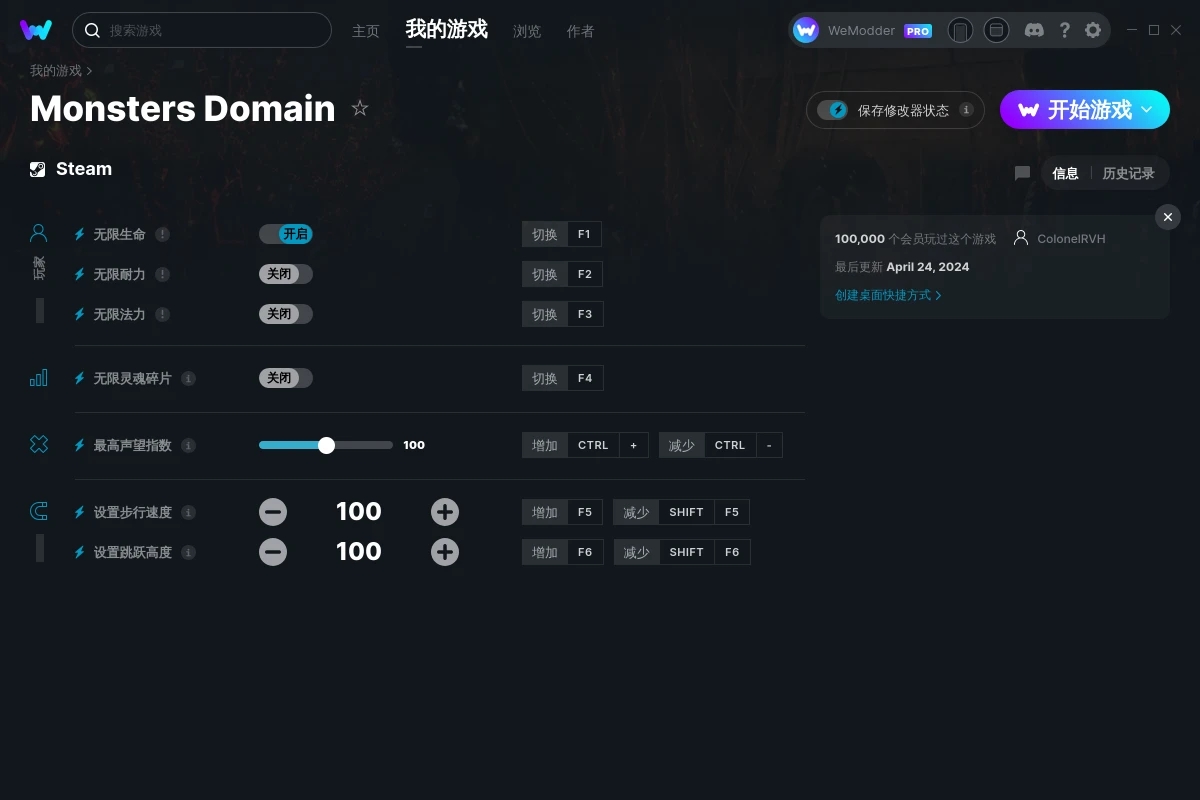The image size is (1200, 800).
Task: Enable the 无限灵魂碎片 toggle
Action: [x=286, y=378]
